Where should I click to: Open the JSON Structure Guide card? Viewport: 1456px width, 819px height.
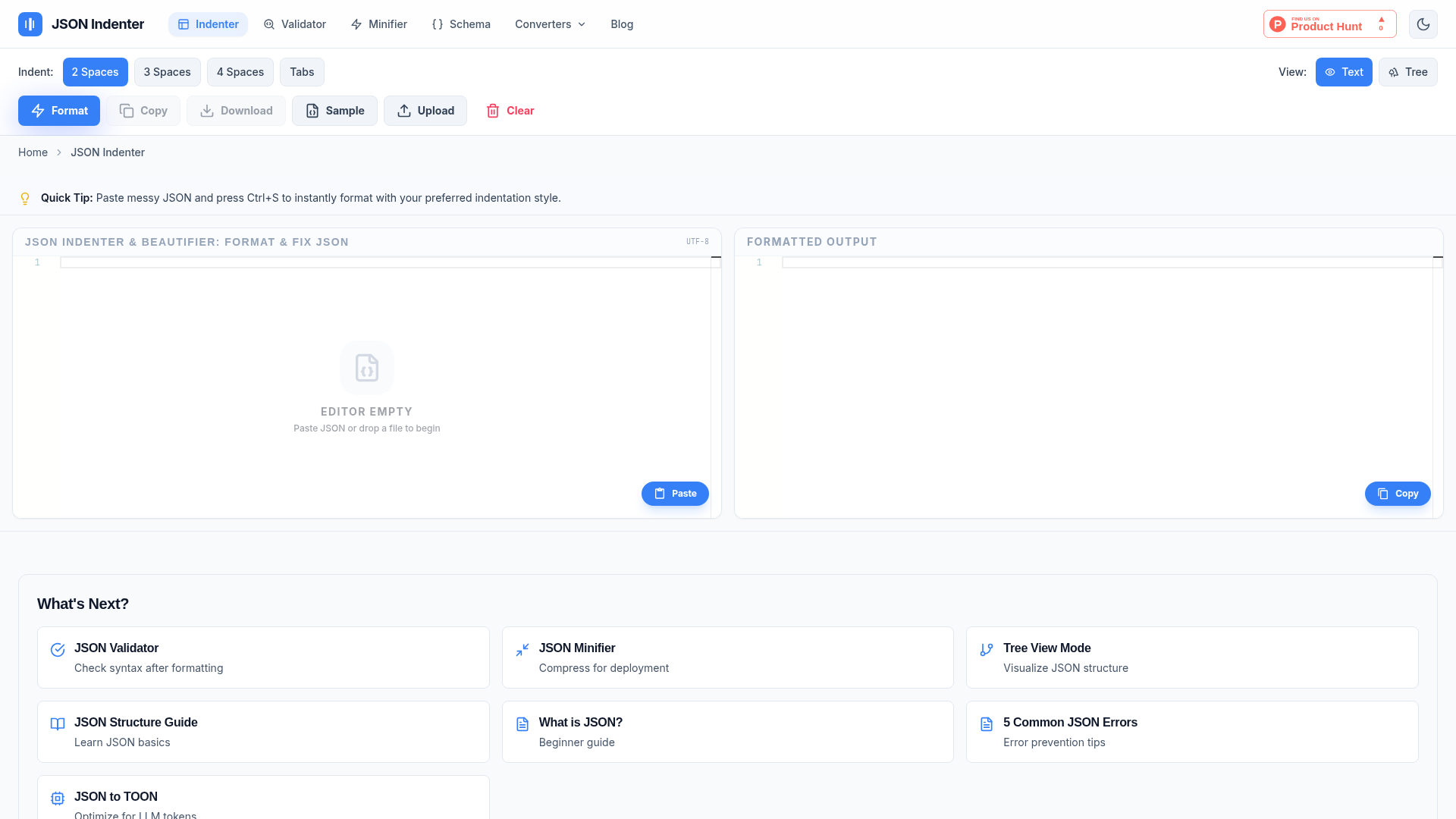coord(263,732)
